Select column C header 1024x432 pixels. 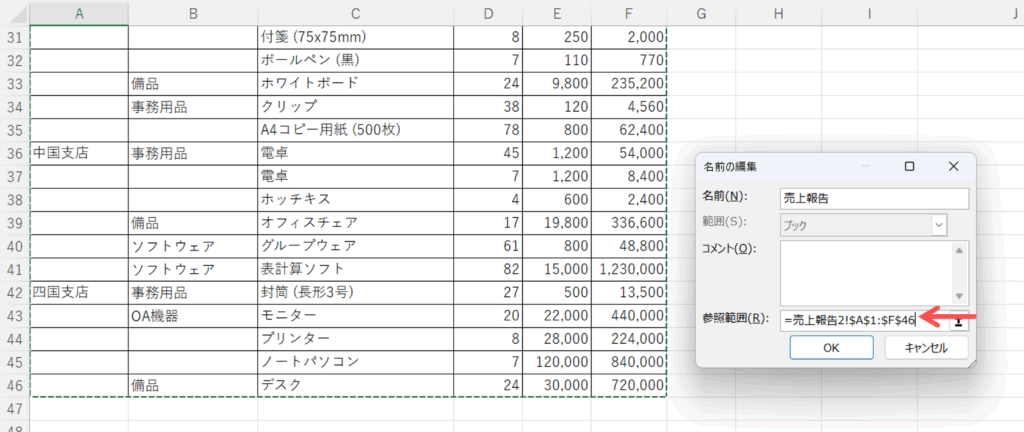point(355,12)
